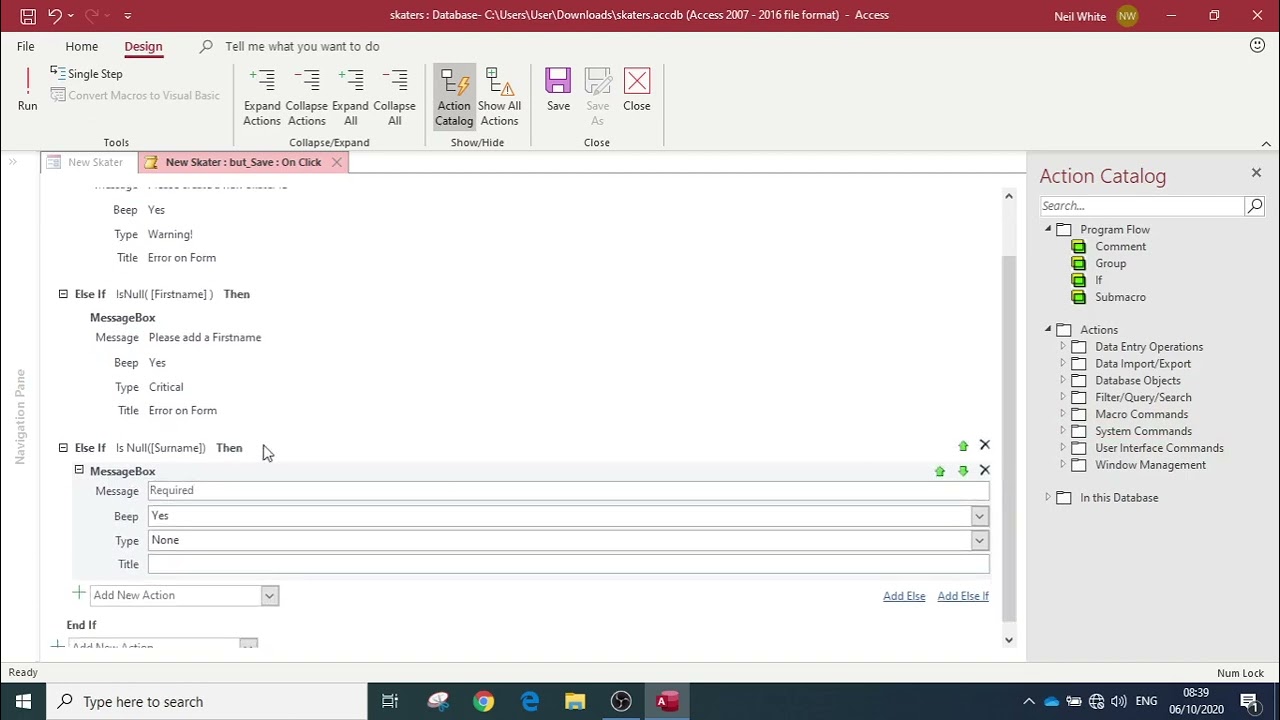Image resolution: width=1280 pixels, height=720 pixels.
Task: Run the macro from the ribbon
Action: [x=27, y=90]
